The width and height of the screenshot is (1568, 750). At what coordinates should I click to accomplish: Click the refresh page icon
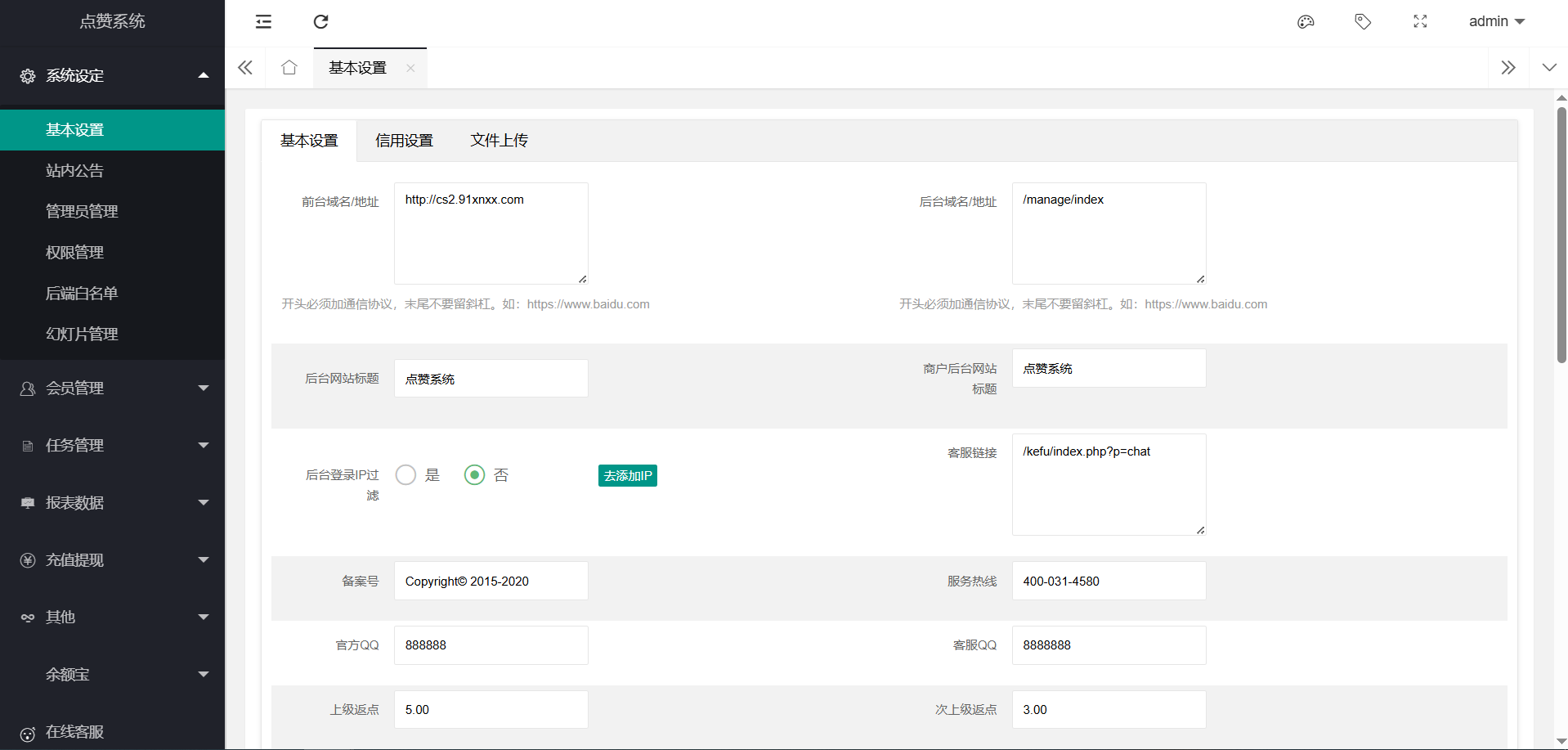(320, 22)
